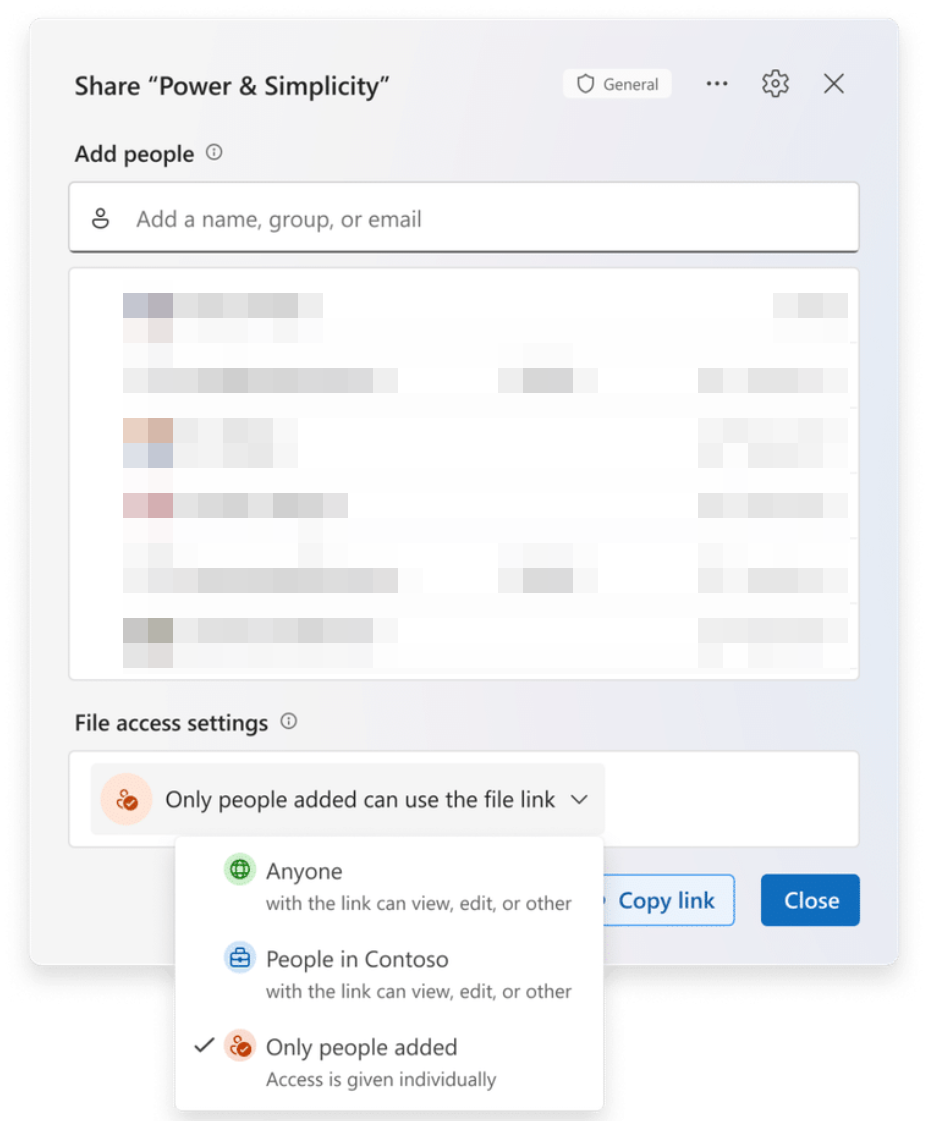Click the Copy link button
932x1121 pixels.
(x=666, y=900)
